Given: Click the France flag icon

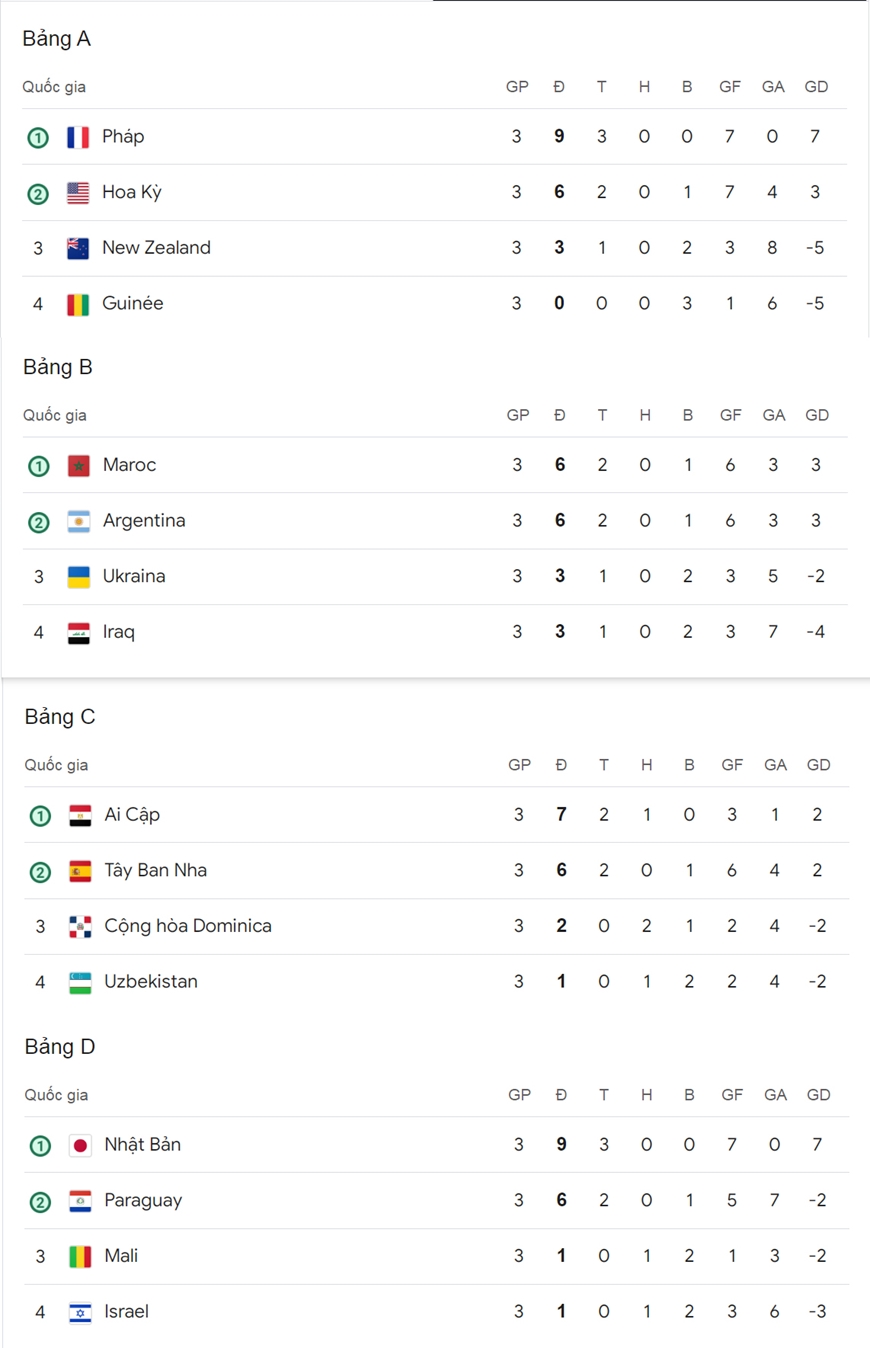Looking at the screenshot, I should [x=78, y=137].
